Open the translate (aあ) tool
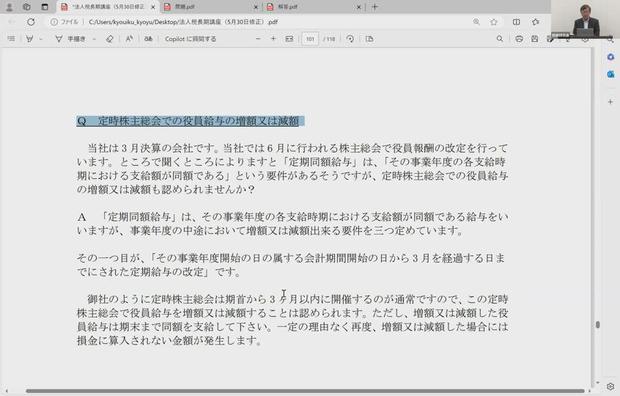The height and width of the screenshot is (396, 620). click(x=148, y=39)
